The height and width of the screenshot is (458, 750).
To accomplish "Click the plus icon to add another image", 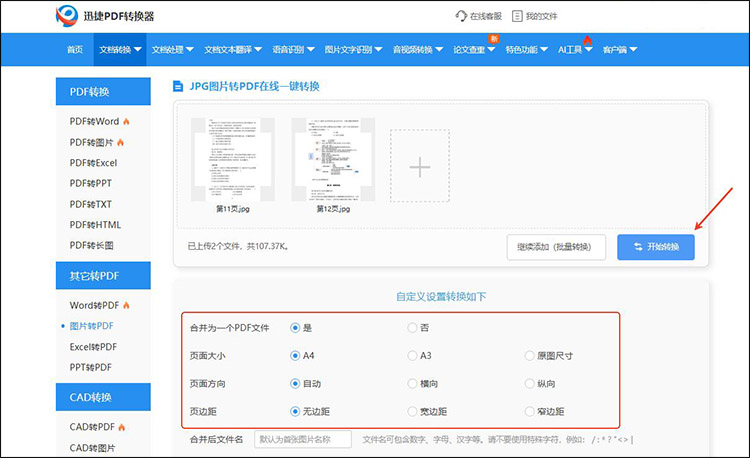I will (x=419, y=166).
